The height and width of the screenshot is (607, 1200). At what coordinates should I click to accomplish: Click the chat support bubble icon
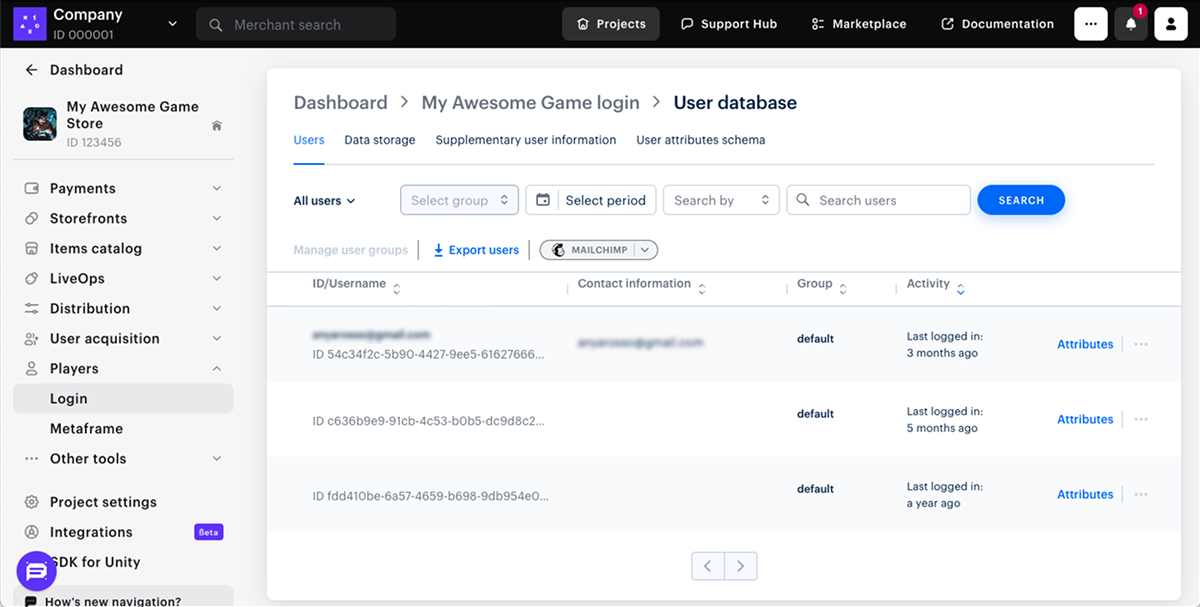point(36,571)
